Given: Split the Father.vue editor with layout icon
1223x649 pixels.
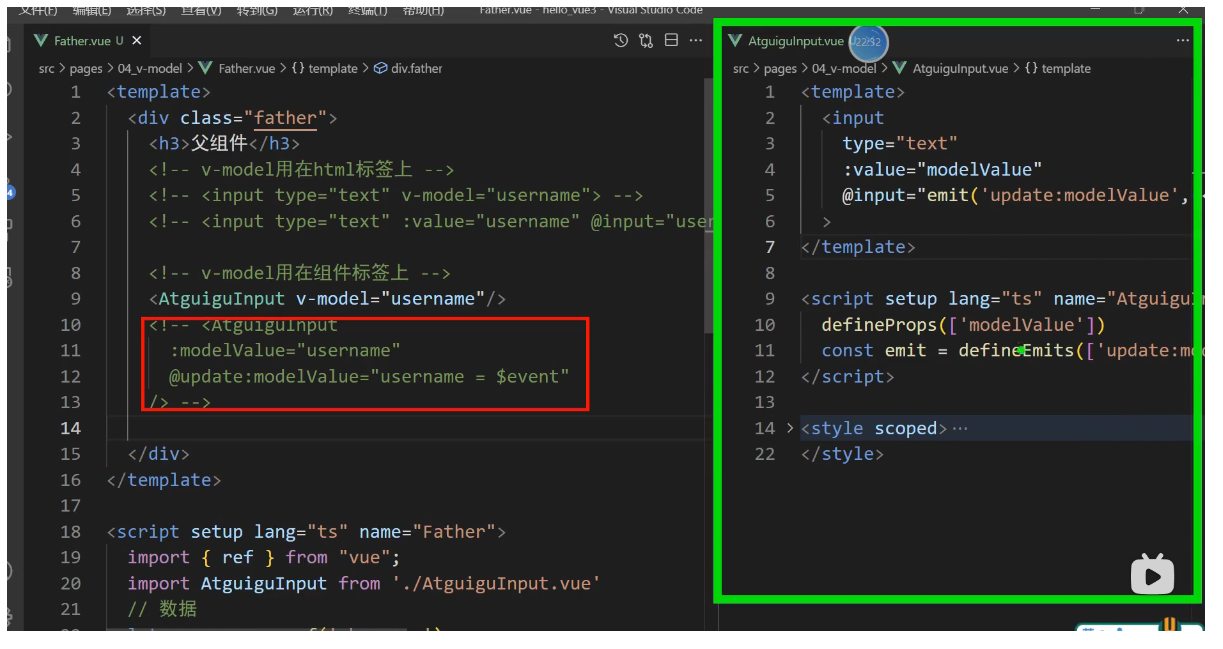Looking at the screenshot, I should click(x=671, y=41).
